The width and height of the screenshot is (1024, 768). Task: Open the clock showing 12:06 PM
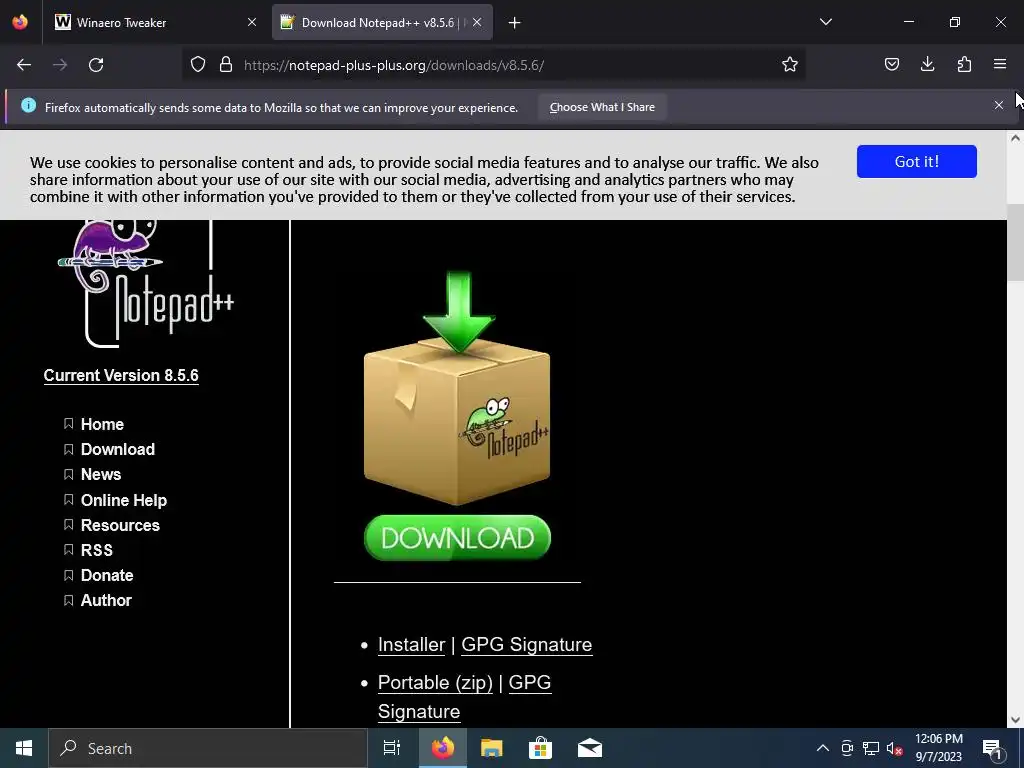(938, 748)
